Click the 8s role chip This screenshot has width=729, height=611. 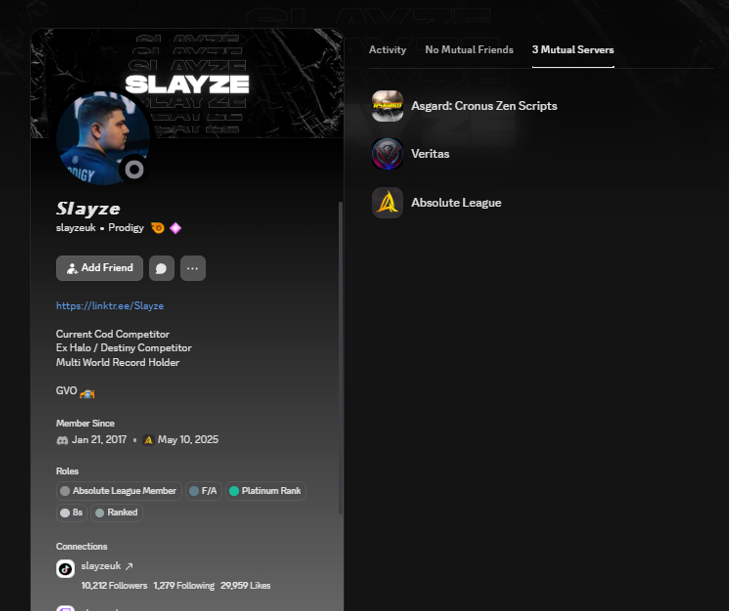pos(72,512)
